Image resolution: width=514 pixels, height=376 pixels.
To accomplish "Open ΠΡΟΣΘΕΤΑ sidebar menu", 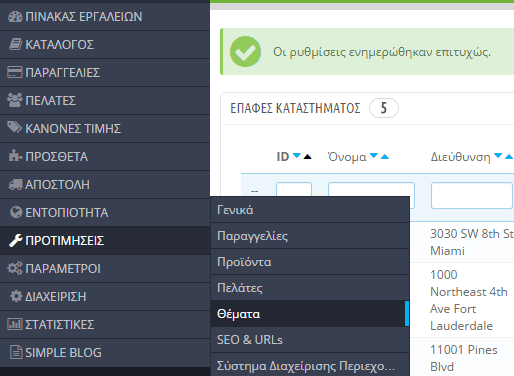I will pos(105,157).
